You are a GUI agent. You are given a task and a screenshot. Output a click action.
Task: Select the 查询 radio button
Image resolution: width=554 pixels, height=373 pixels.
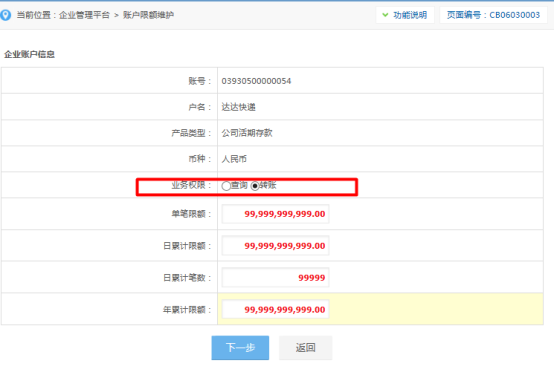click(x=226, y=186)
